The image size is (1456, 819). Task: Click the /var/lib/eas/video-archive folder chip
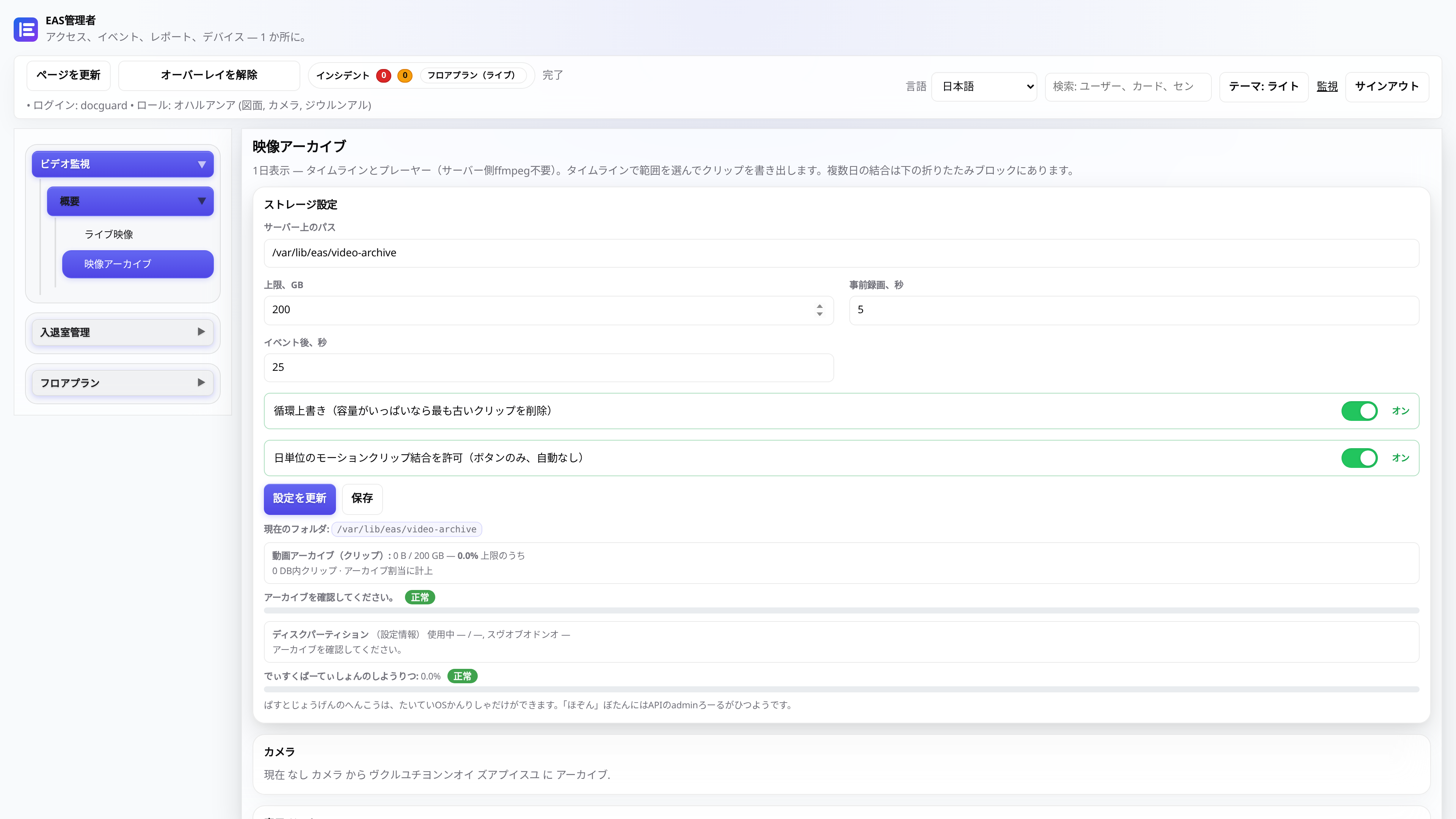pos(406,529)
